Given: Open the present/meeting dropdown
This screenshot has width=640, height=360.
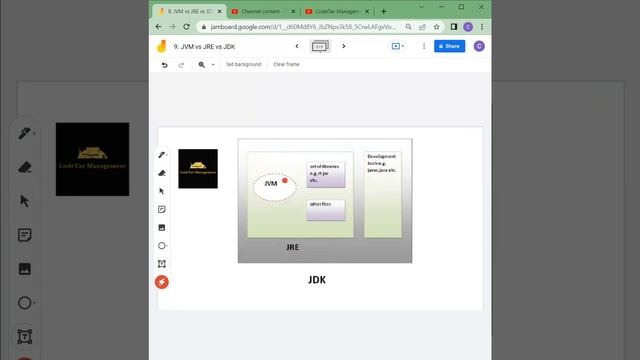Looking at the screenshot, I should click(398, 46).
